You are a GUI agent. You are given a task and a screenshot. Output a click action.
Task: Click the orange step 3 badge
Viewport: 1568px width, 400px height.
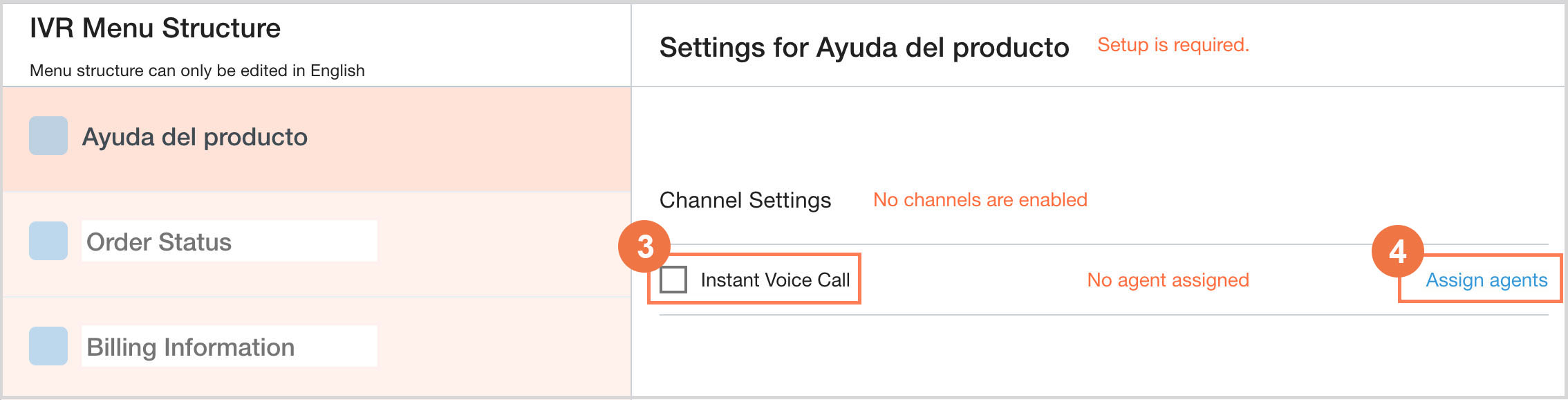click(644, 246)
